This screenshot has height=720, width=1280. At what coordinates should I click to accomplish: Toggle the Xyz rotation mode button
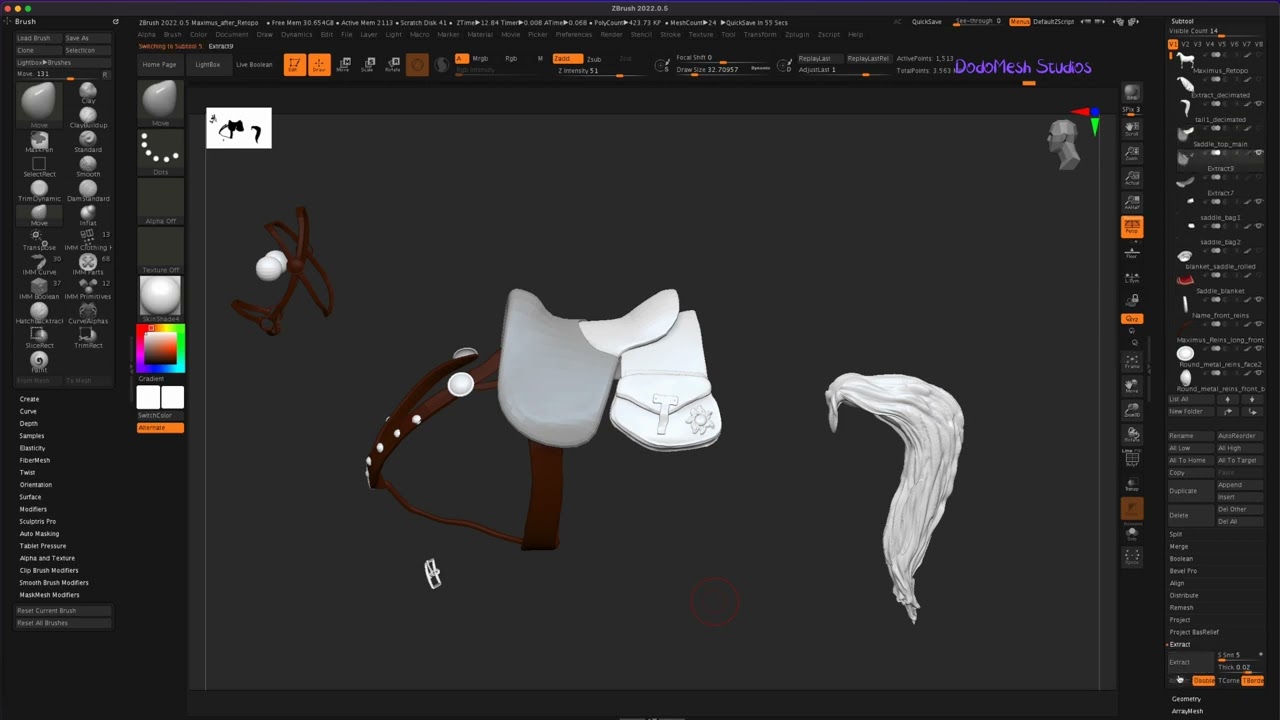point(1132,319)
